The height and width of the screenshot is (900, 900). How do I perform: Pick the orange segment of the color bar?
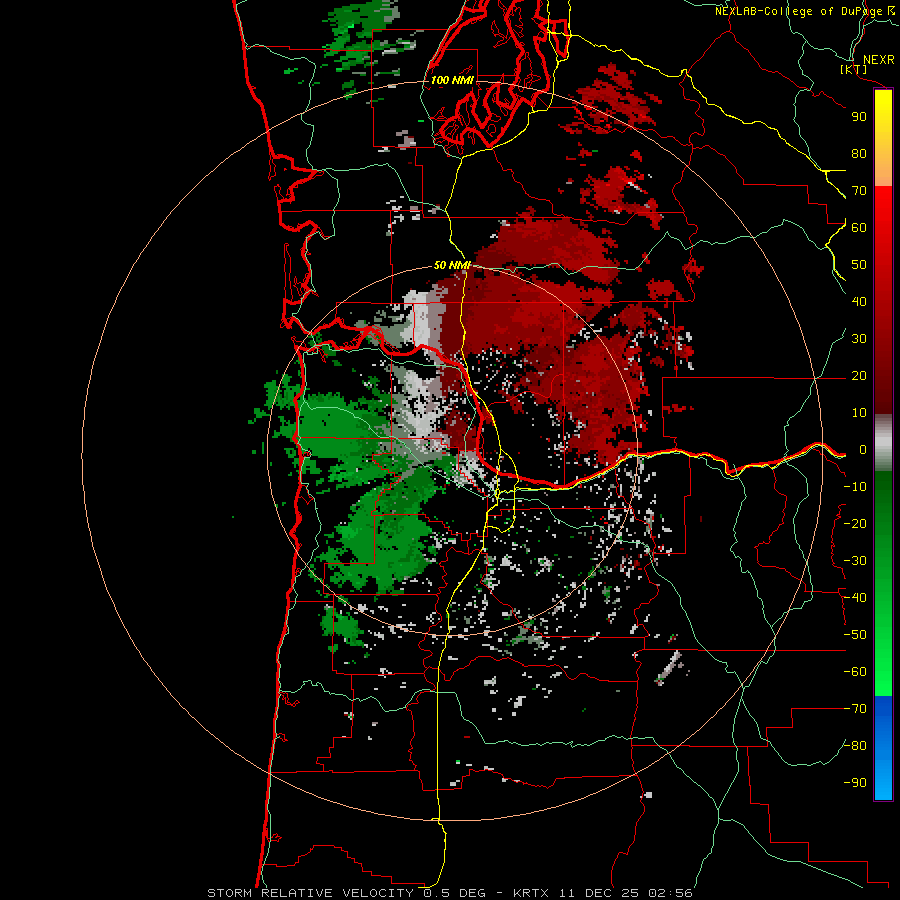(883, 171)
